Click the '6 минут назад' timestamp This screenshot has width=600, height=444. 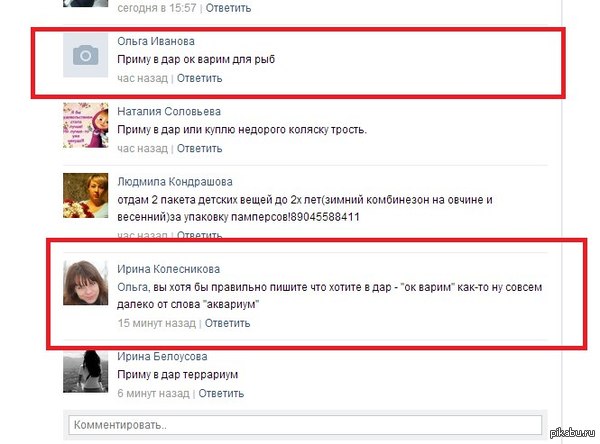click(x=153, y=393)
